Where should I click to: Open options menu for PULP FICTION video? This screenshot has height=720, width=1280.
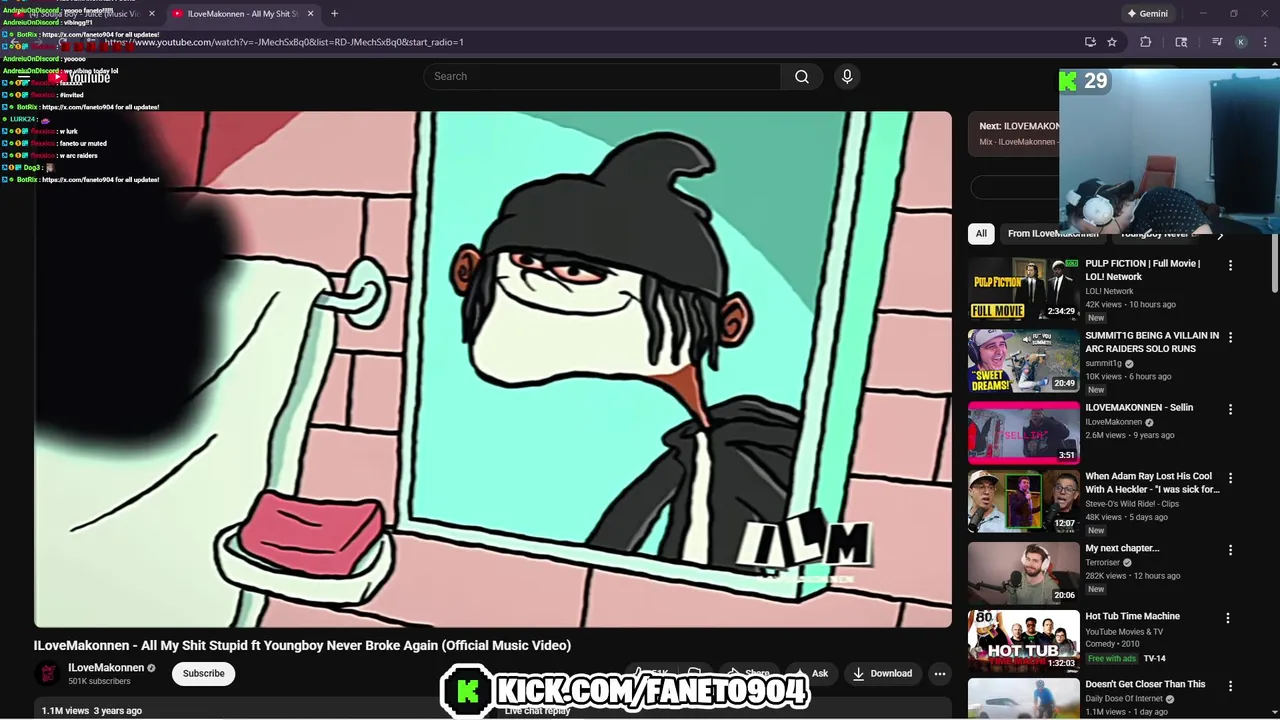tap(1230, 265)
